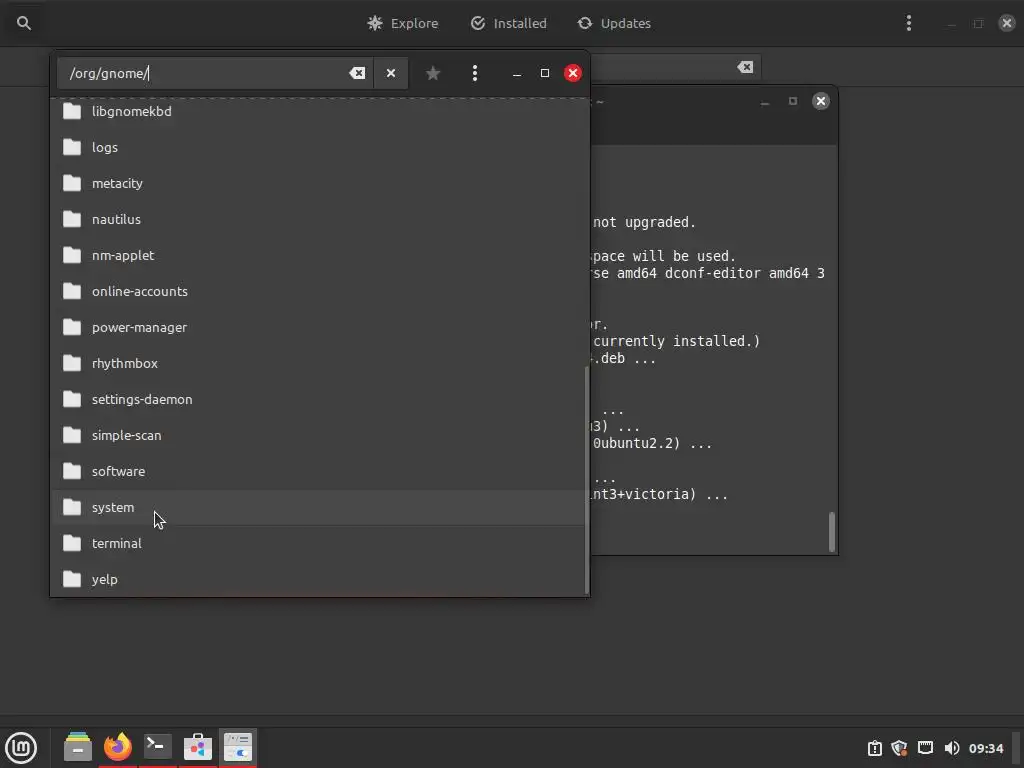Click the dconf Editor folder list scrollbar
The image size is (1024, 768).
coord(586,480)
